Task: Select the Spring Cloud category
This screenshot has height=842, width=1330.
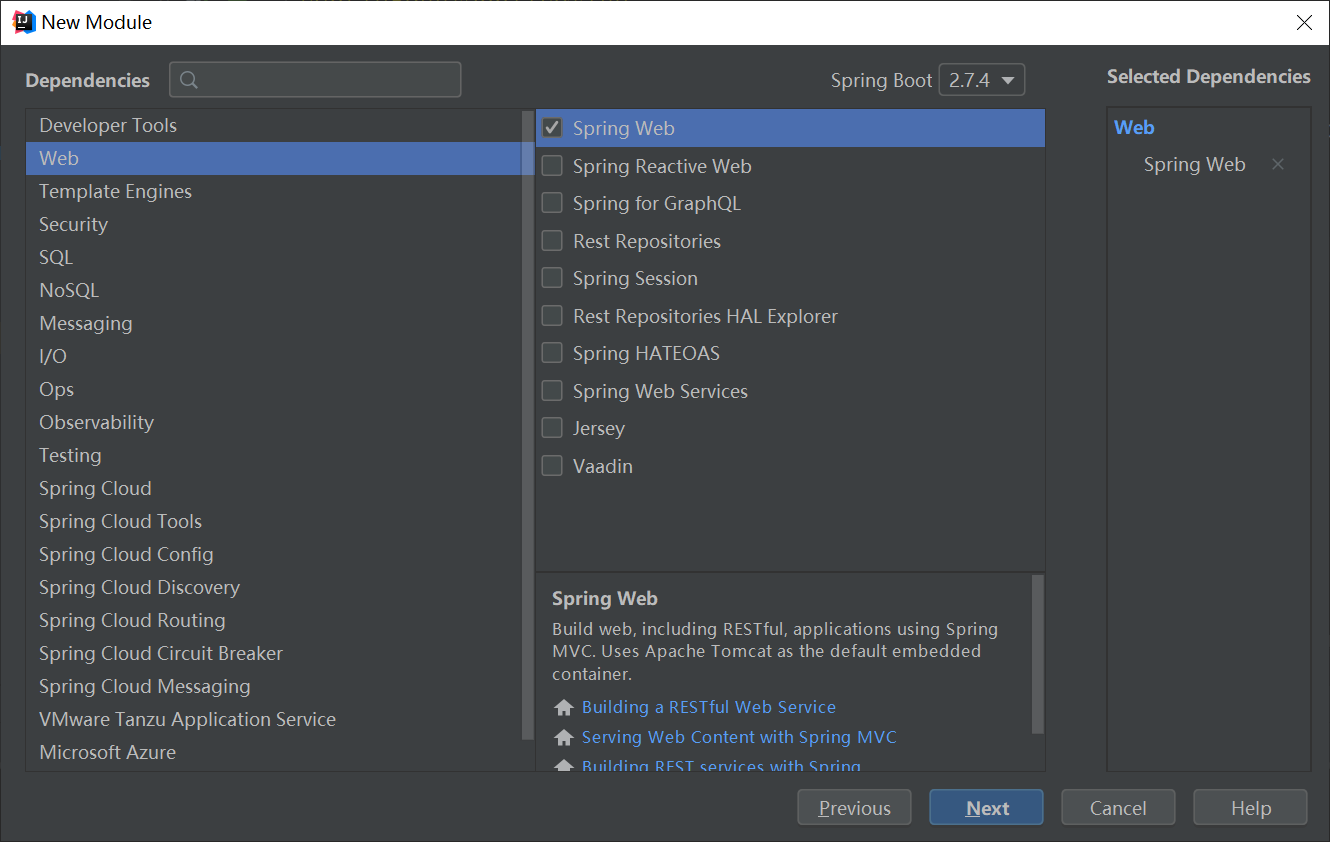Action: click(274, 488)
